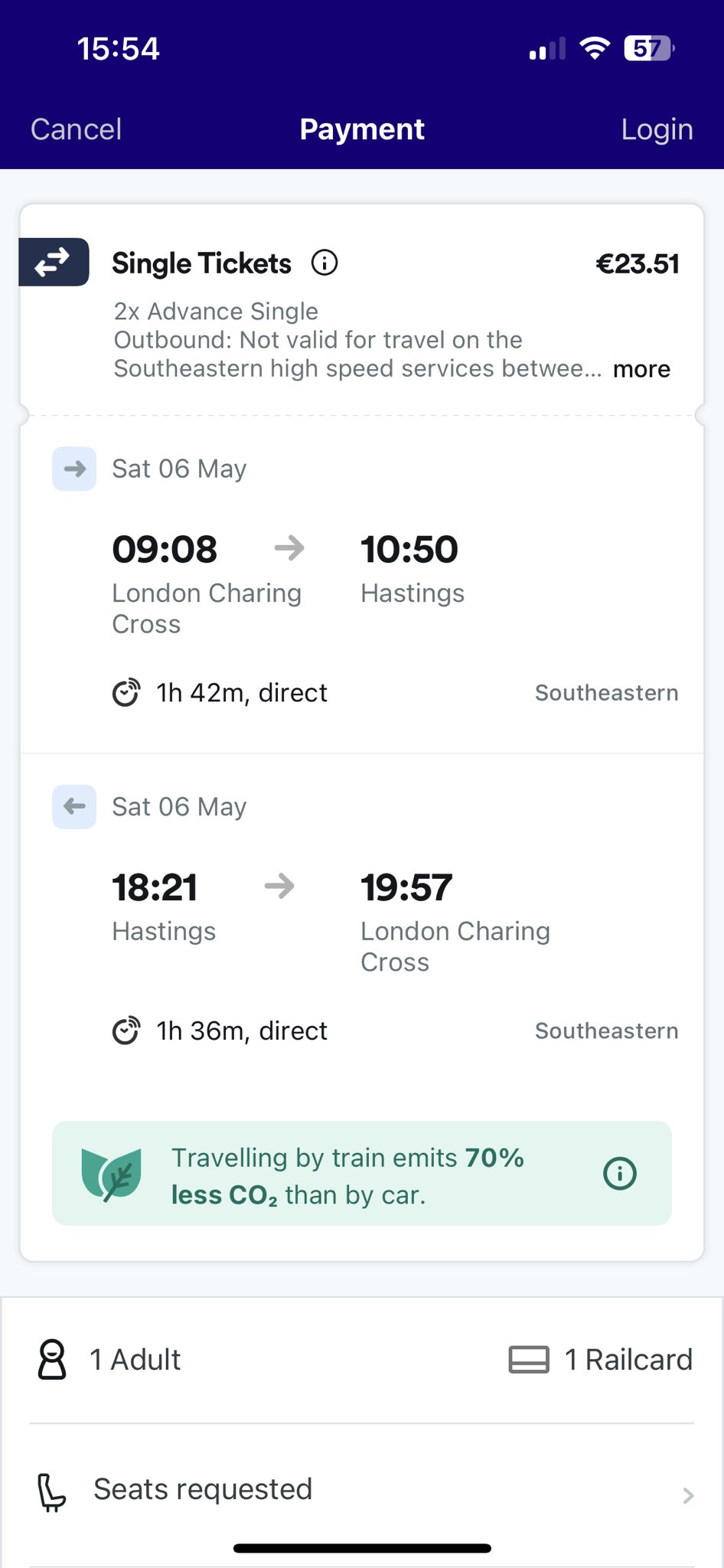Tap the return duration clock icon
The width and height of the screenshot is (724, 1568).
click(x=126, y=1031)
